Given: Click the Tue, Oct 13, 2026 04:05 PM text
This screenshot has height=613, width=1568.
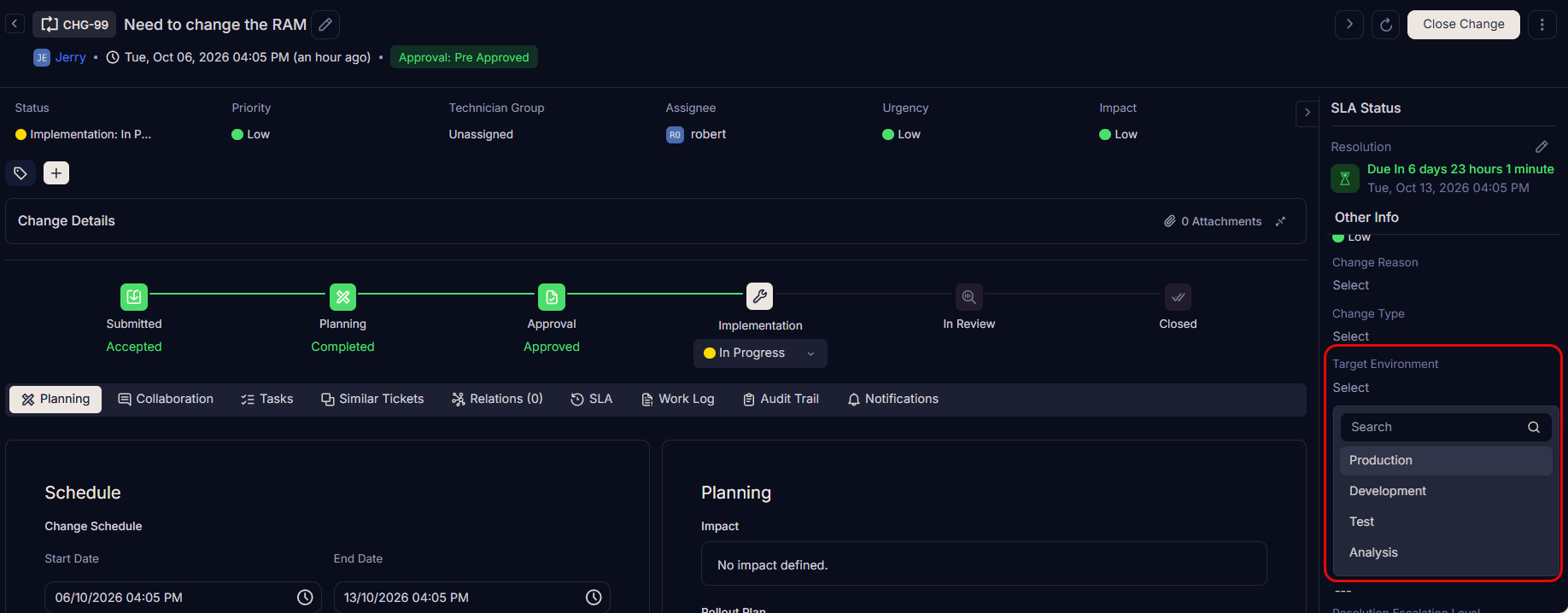Looking at the screenshot, I should [1448, 188].
